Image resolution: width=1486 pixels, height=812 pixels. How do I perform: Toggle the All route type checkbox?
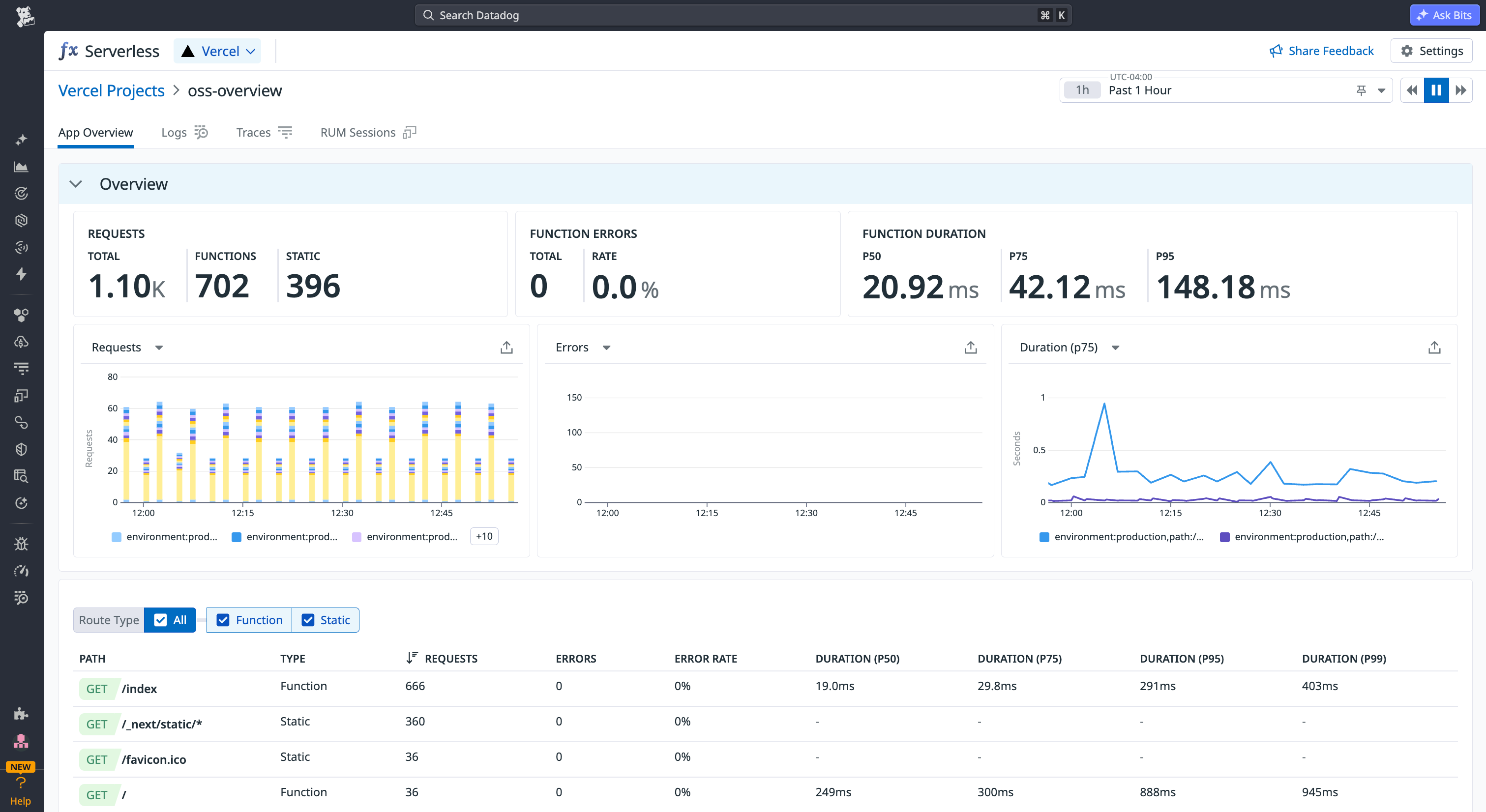point(161,620)
